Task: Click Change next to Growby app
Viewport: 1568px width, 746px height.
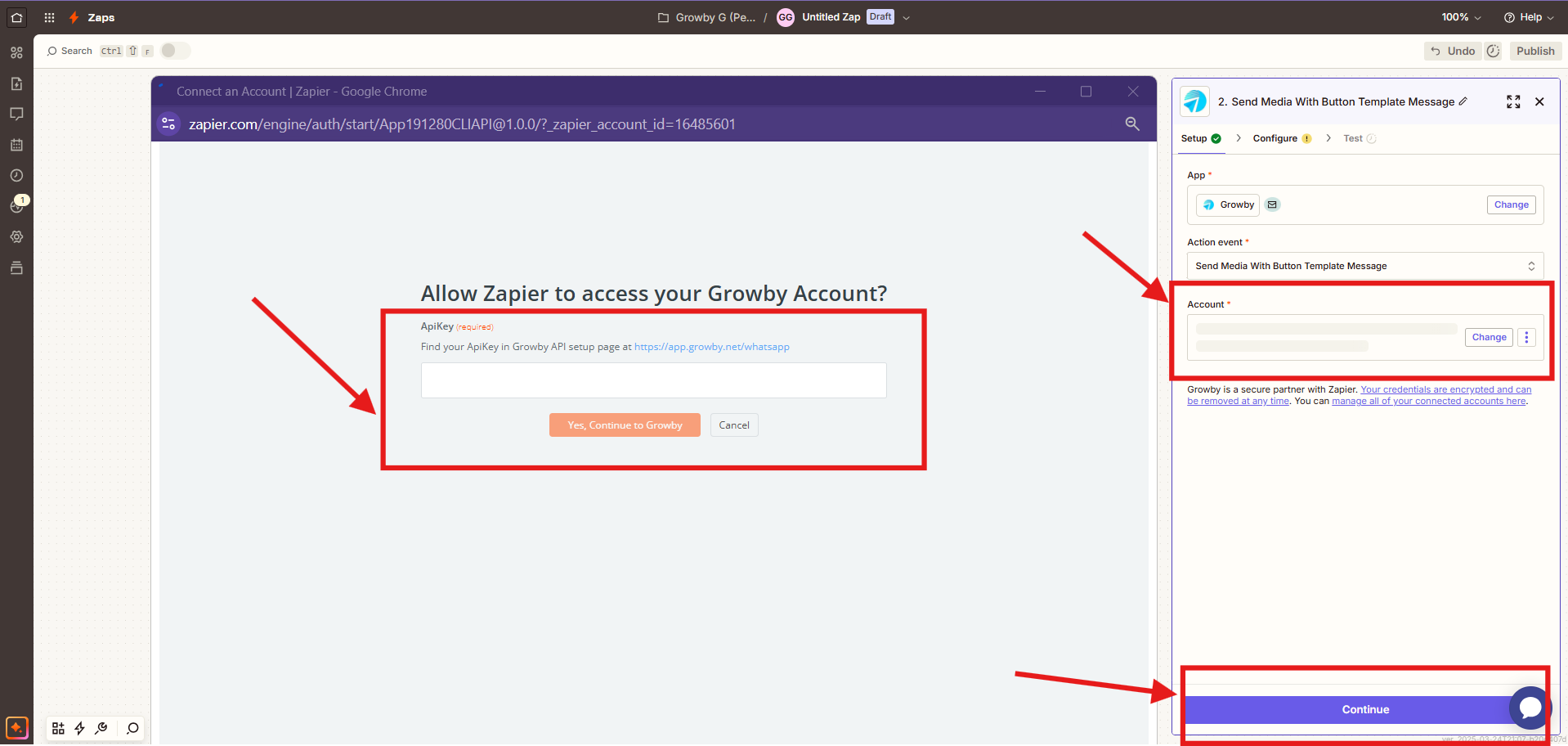Action: pos(1511,204)
